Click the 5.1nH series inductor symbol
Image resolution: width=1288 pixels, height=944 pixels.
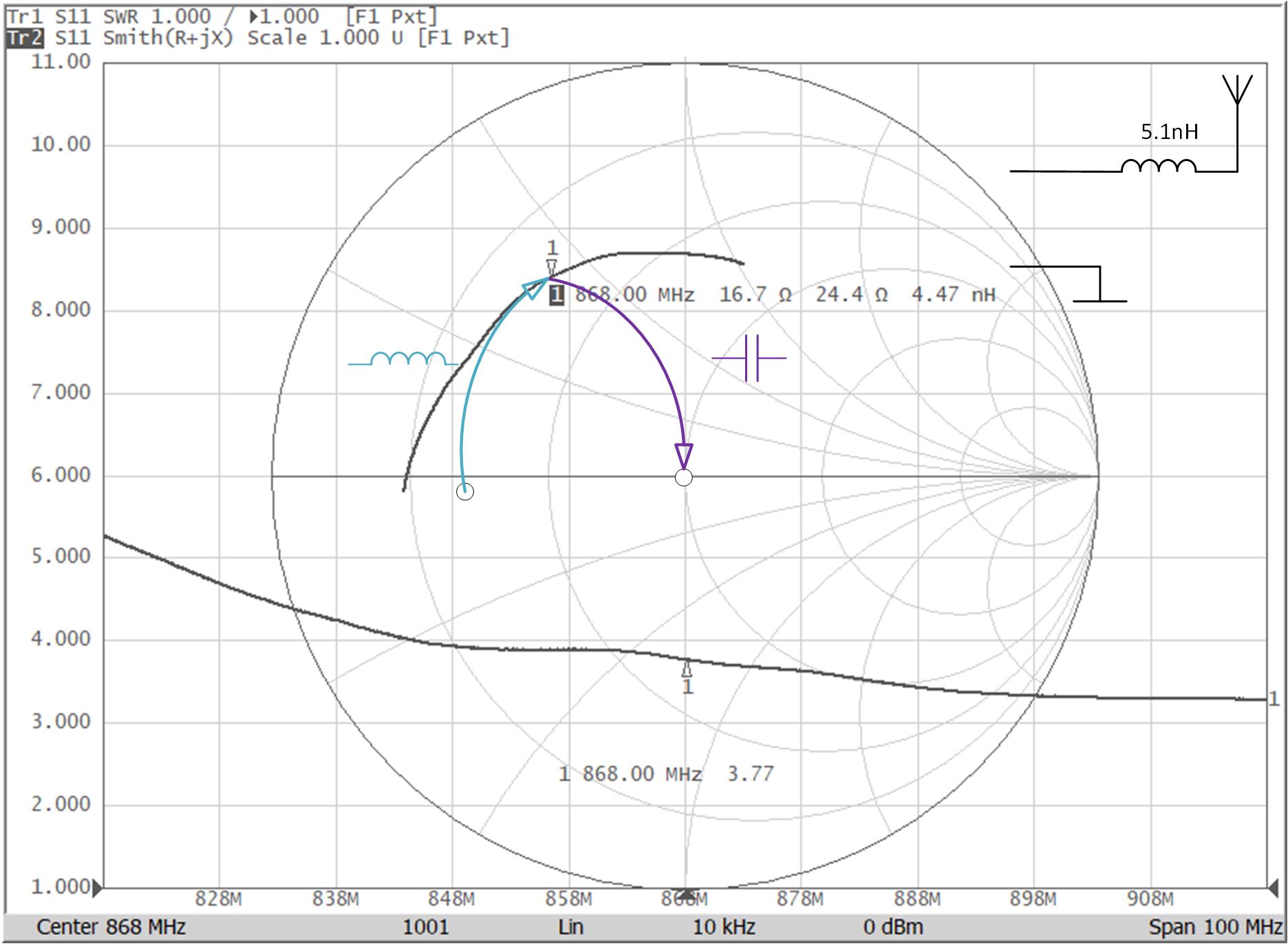[x=1159, y=166]
